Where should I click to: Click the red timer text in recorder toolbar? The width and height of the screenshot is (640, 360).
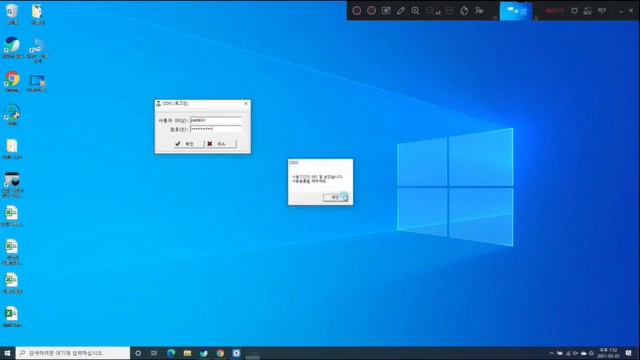[x=554, y=11]
